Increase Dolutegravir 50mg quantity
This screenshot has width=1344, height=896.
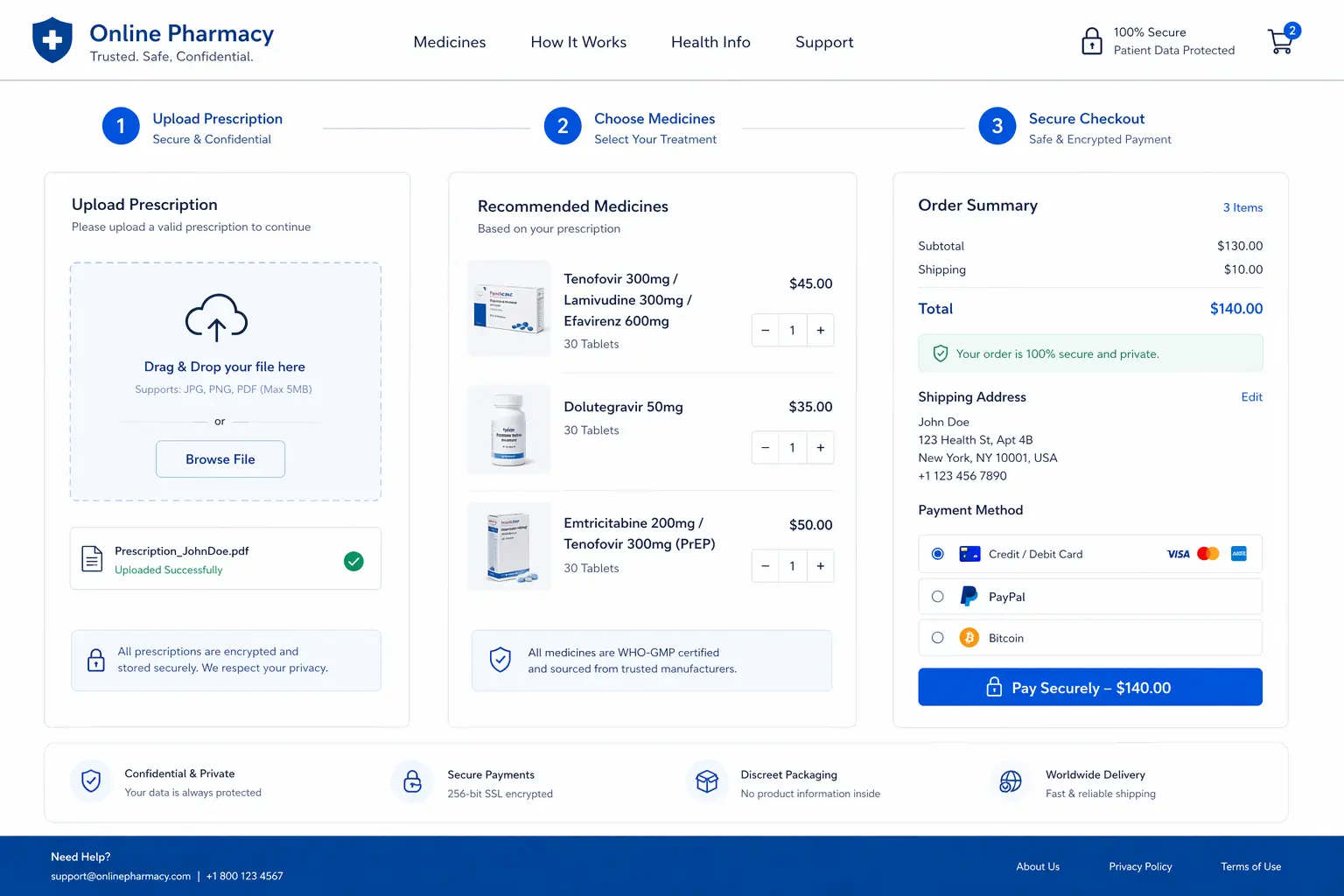[820, 448]
